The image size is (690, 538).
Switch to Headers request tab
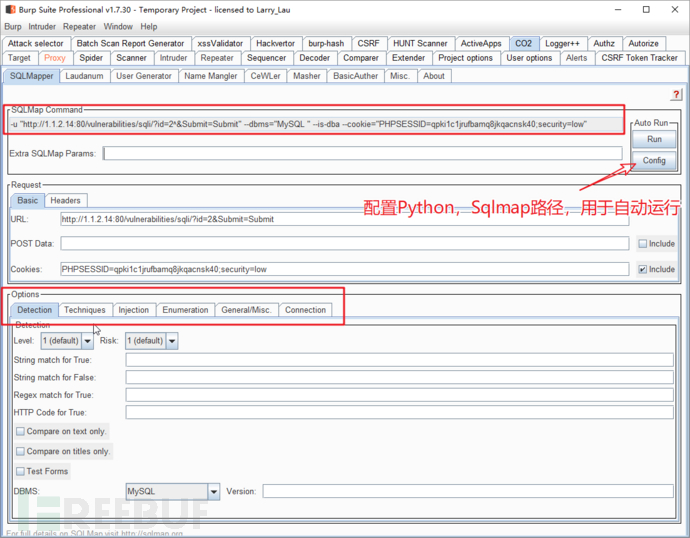tap(65, 201)
